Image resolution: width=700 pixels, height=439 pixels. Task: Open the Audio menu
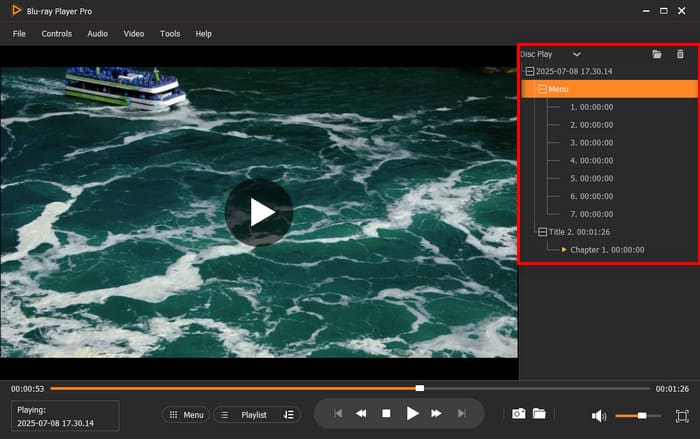[98, 34]
